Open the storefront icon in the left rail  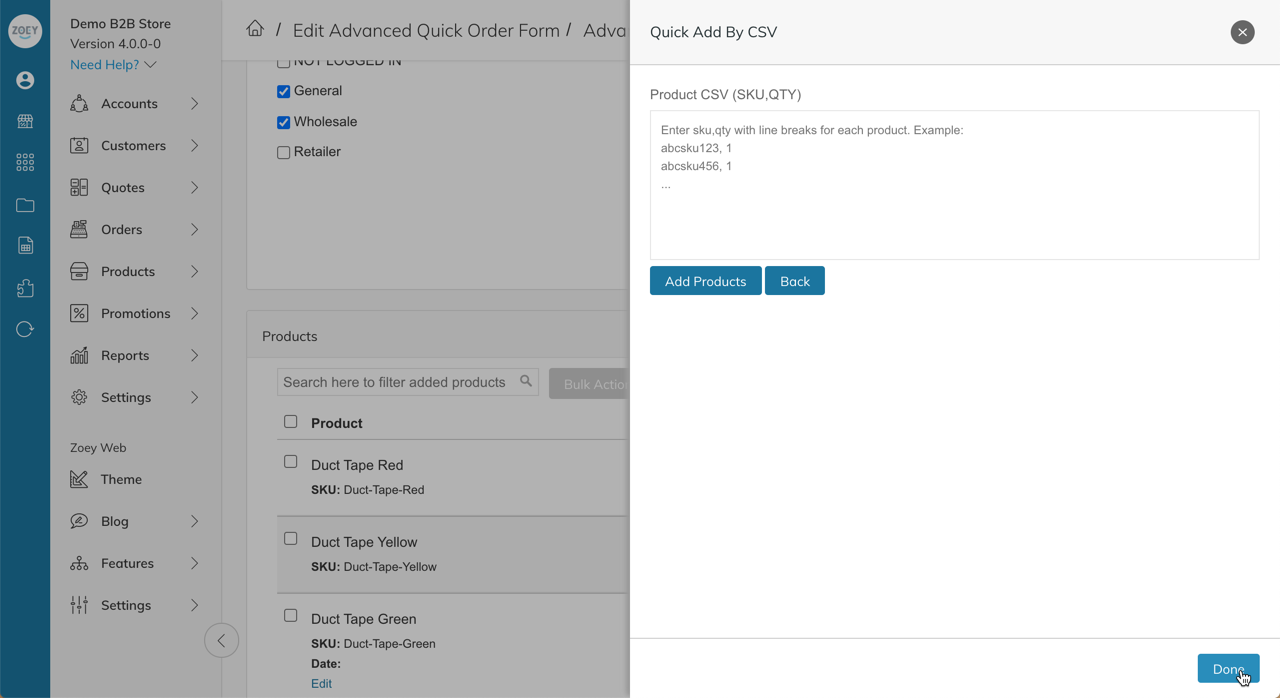25,121
